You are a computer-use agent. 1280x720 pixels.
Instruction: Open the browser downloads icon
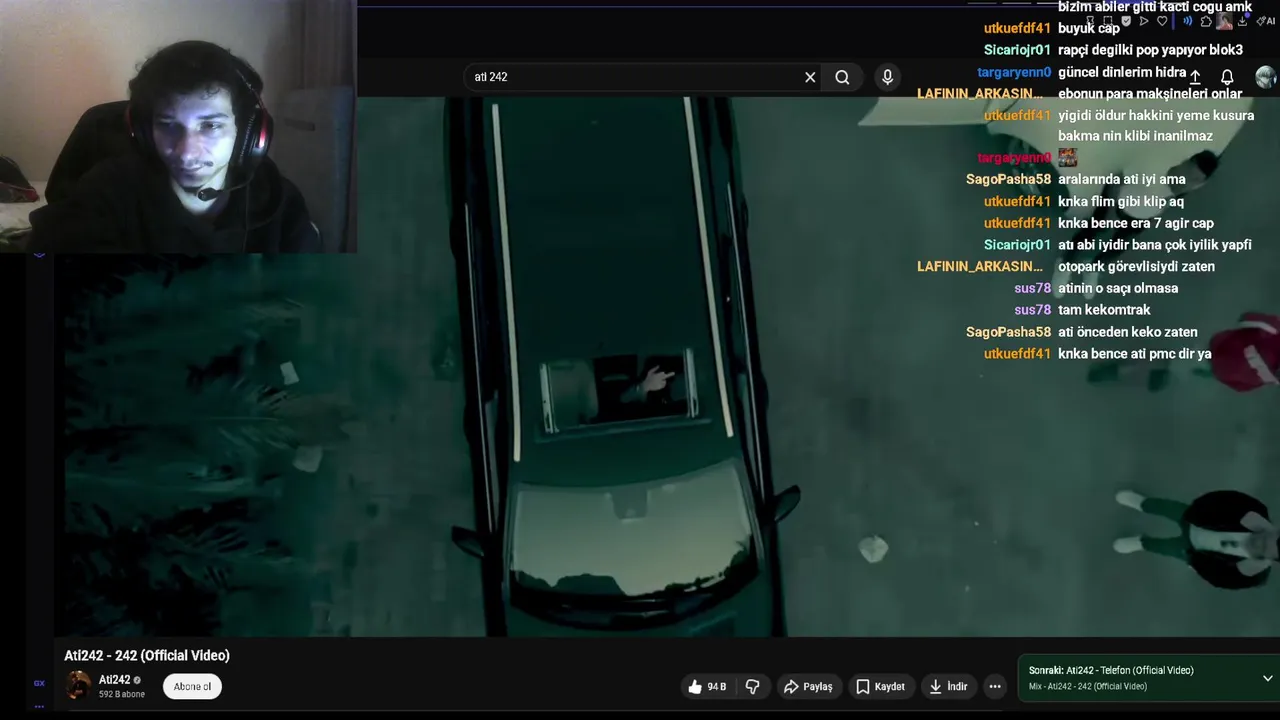point(1243,21)
